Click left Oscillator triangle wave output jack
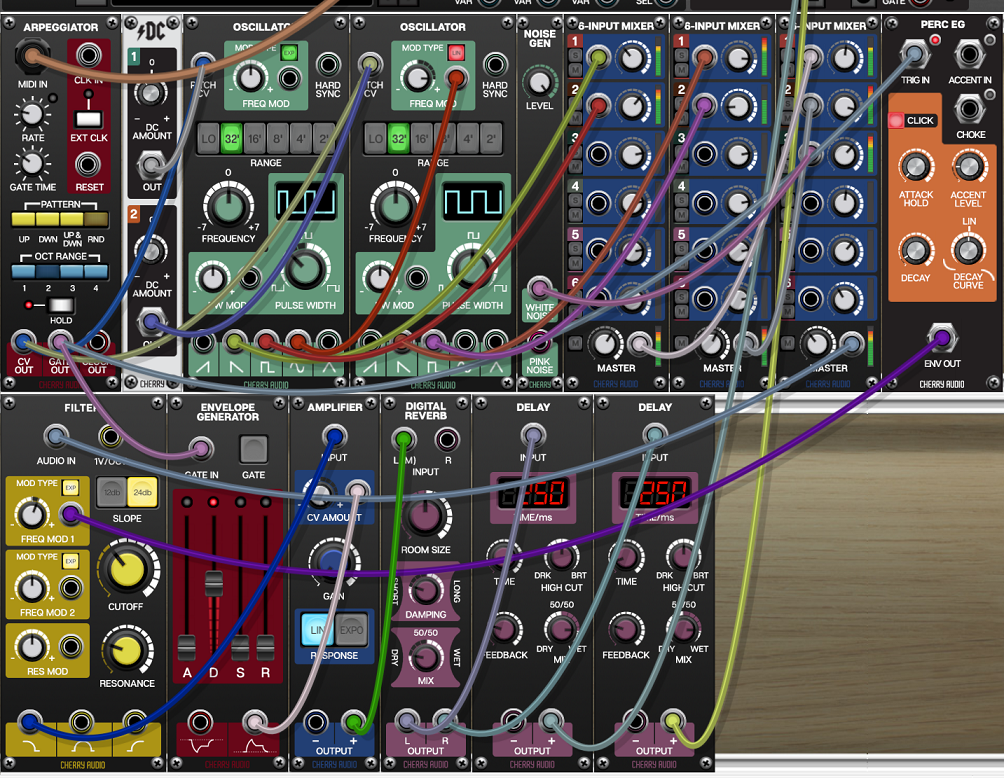This screenshot has width=1004, height=778. tap(328, 341)
